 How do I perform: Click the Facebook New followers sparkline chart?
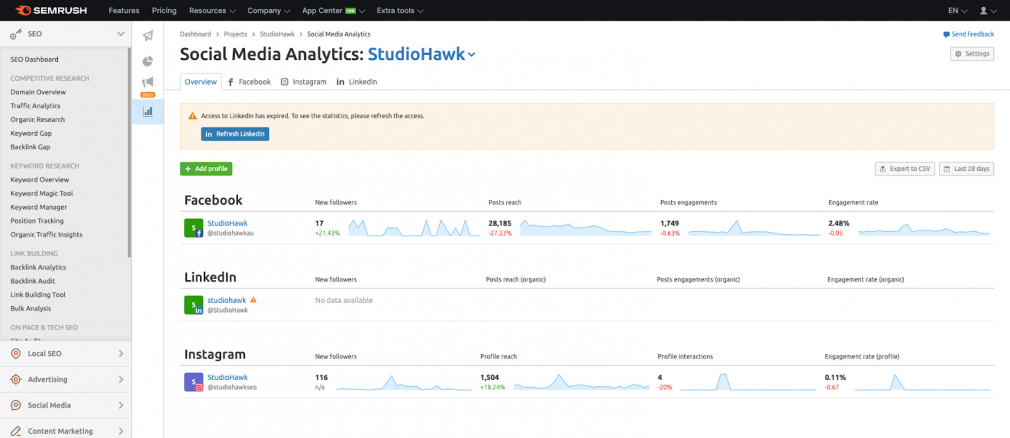[x=414, y=228]
